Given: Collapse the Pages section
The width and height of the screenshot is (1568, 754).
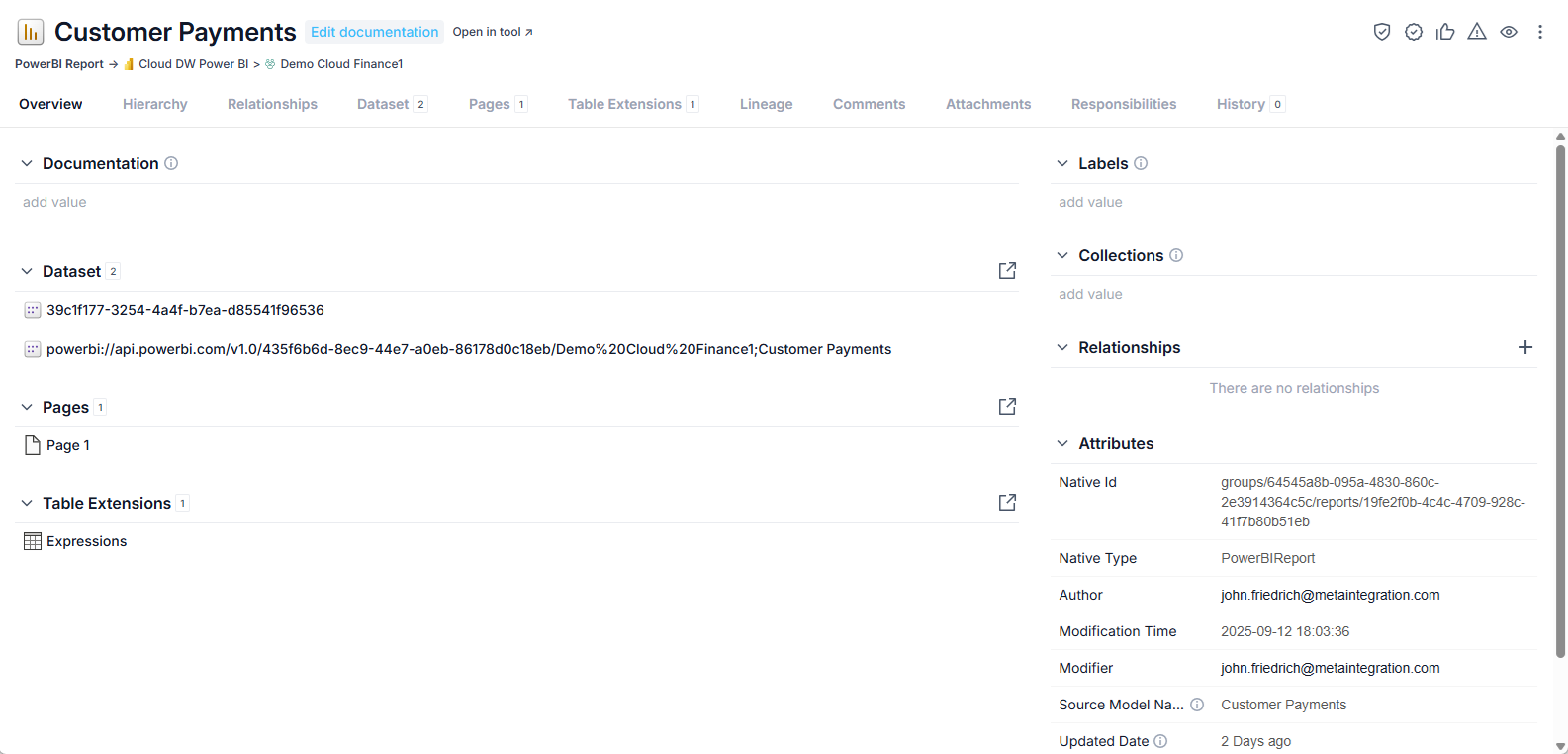Looking at the screenshot, I should tap(27, 407).
